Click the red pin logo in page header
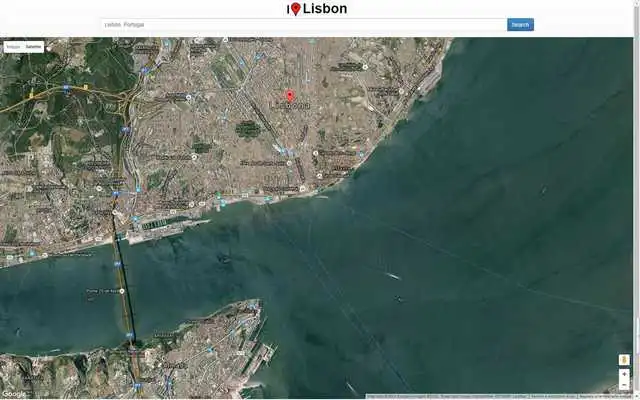Screen dimensions: 640x400 coord(296,9)
